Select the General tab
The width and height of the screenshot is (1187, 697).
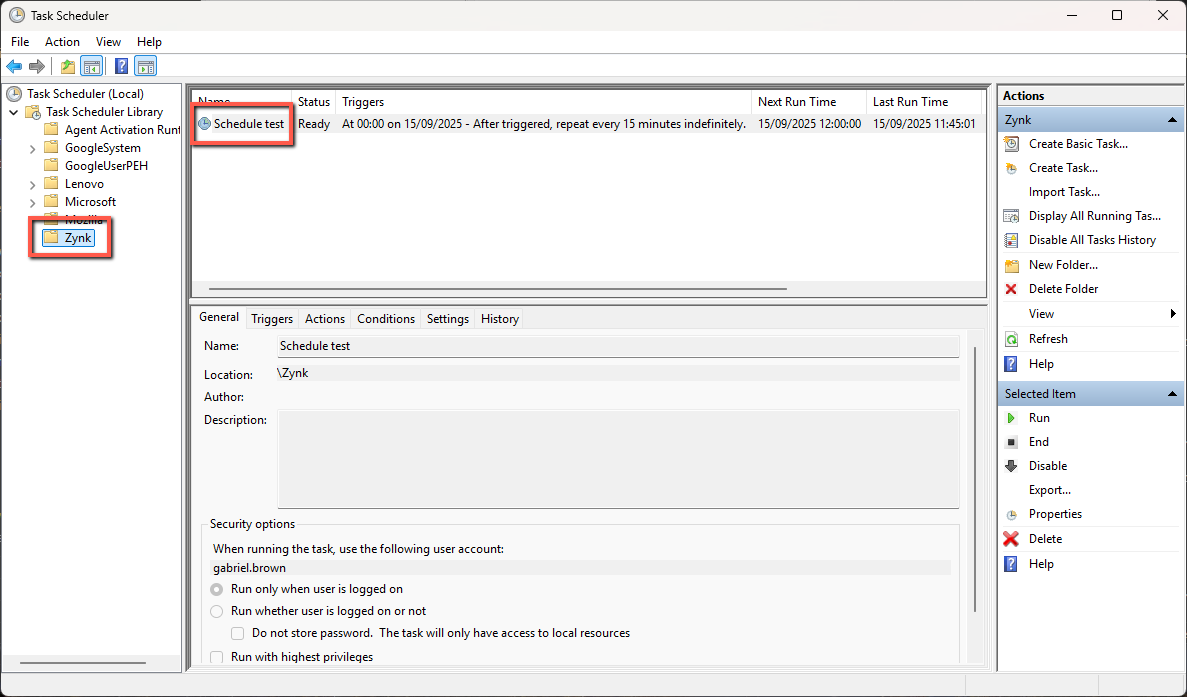tap(219, 317)
